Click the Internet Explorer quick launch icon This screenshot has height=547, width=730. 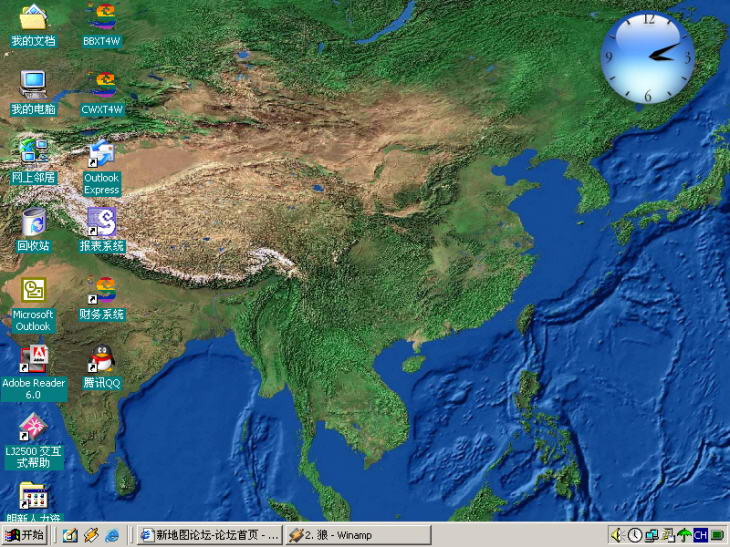coord(112,535)
